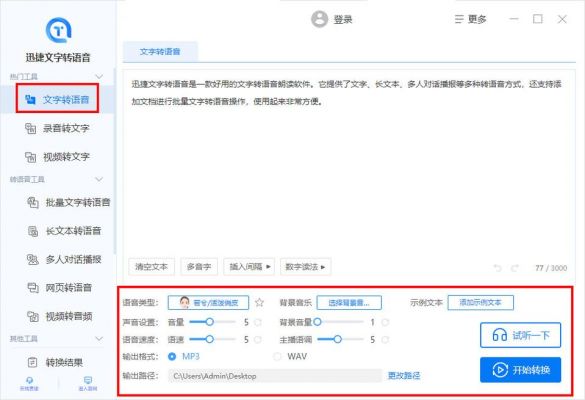Collapse the 转语音工具 section
Image resolution: width=585 pixels, height=400 pixels.
coord(99,179)
